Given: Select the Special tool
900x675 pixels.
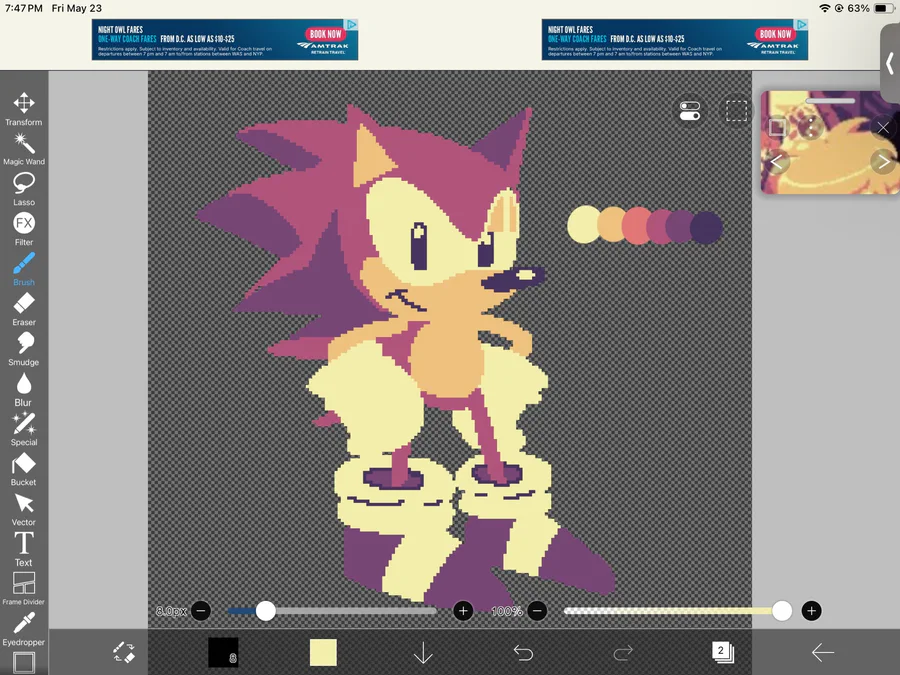Looking at the screenshot, I should (24, 429).
